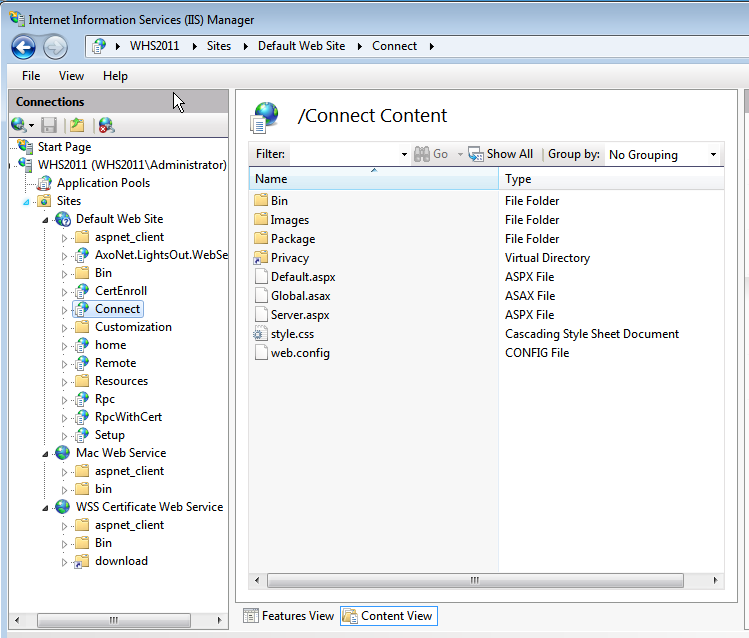
Task: Click the Up folder icon in Connections toolbar
Action: pyautogui.click(x=77, y=125)
